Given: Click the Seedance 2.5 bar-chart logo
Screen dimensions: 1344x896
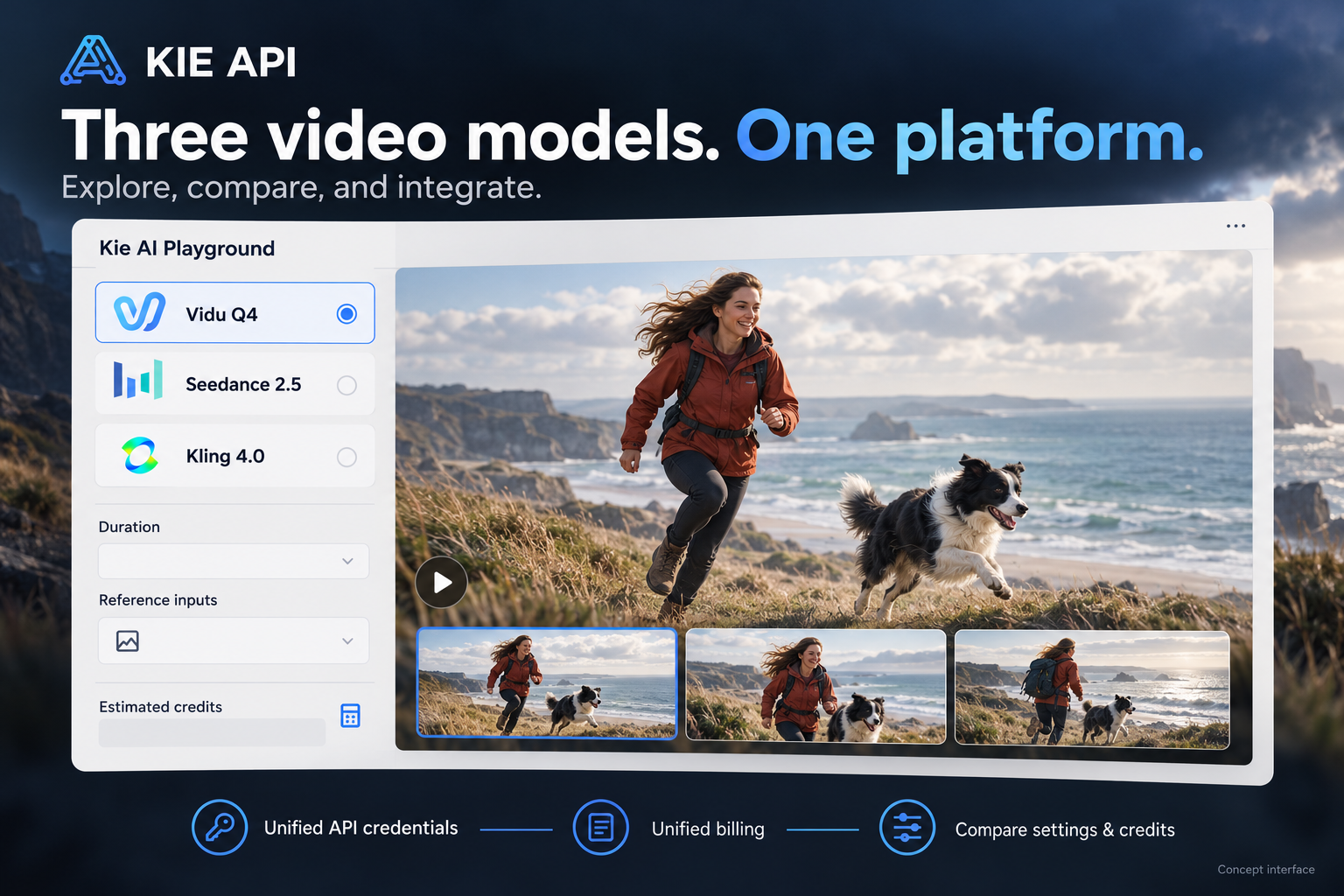Looking at the screenshot, I should tap(138, 380).
